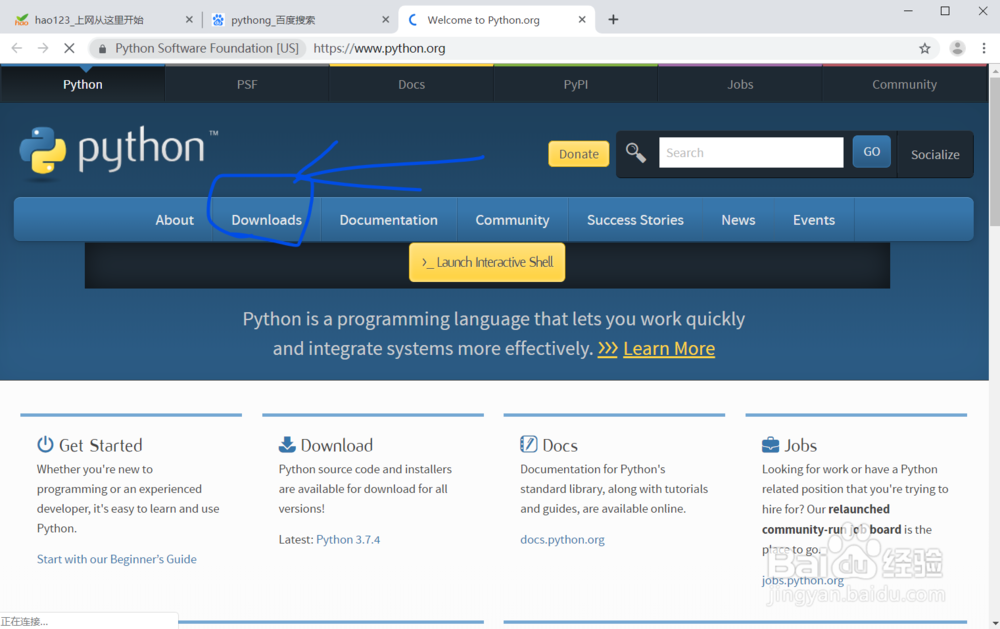This screenshot has width=1000, height=629.
Task: Expand the Socialize menu
Action: [x=935, y=154]
